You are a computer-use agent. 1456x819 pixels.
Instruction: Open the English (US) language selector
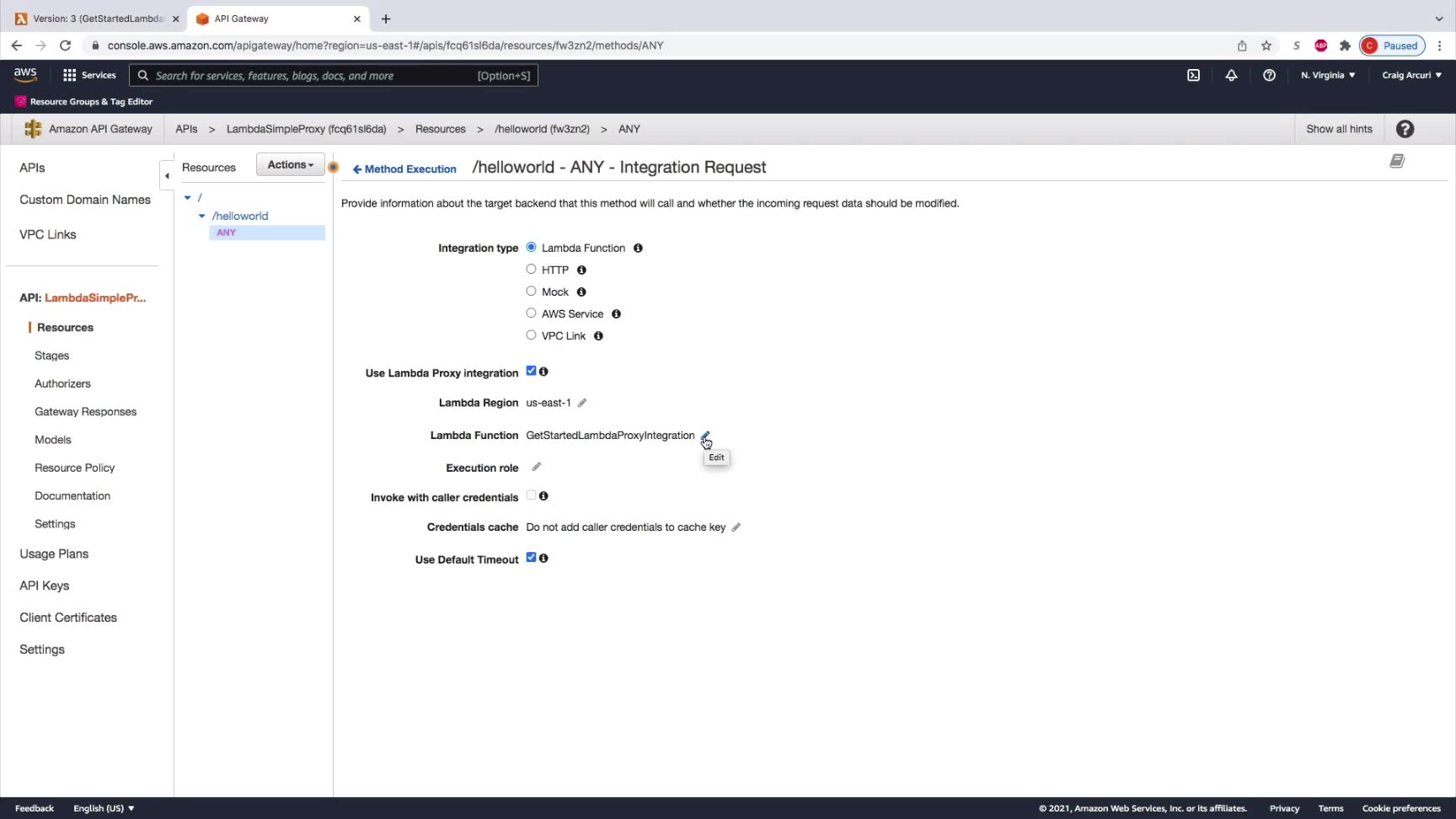pyautogui.click(x=104, y=808)
